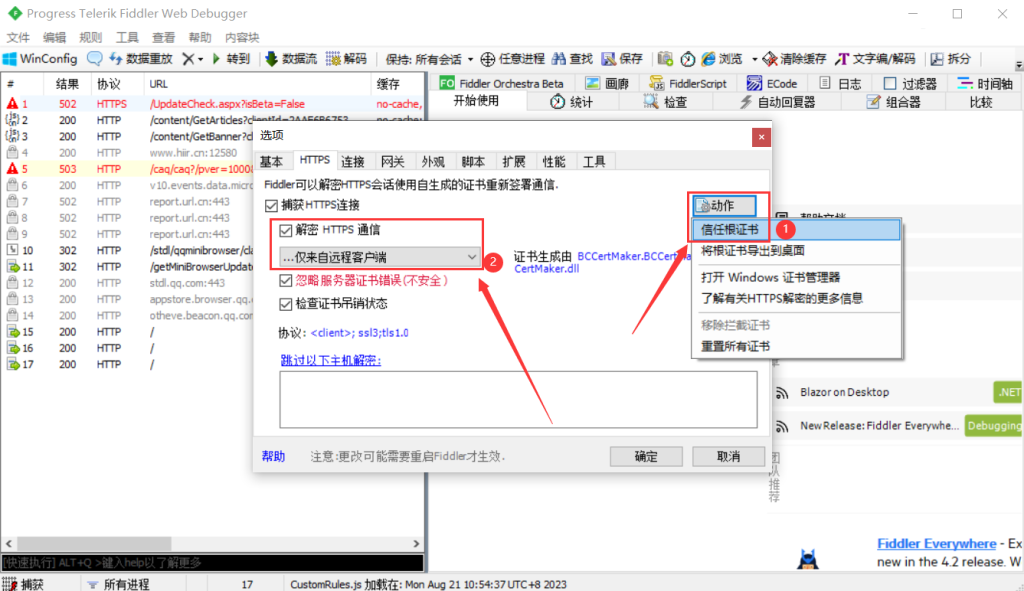Click 确定 to confirm options
1024x591 pixels.
coord(646,456)
